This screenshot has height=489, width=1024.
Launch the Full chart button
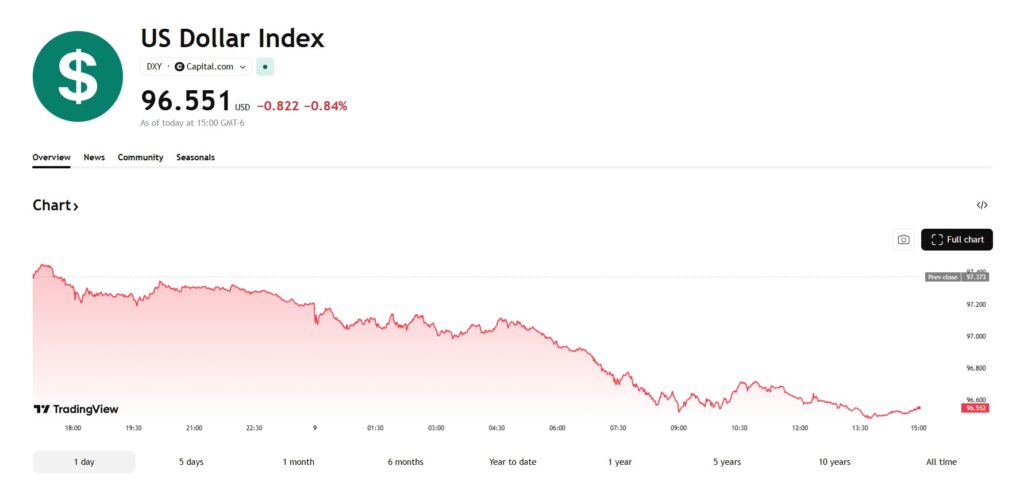(x=957, y=240)
